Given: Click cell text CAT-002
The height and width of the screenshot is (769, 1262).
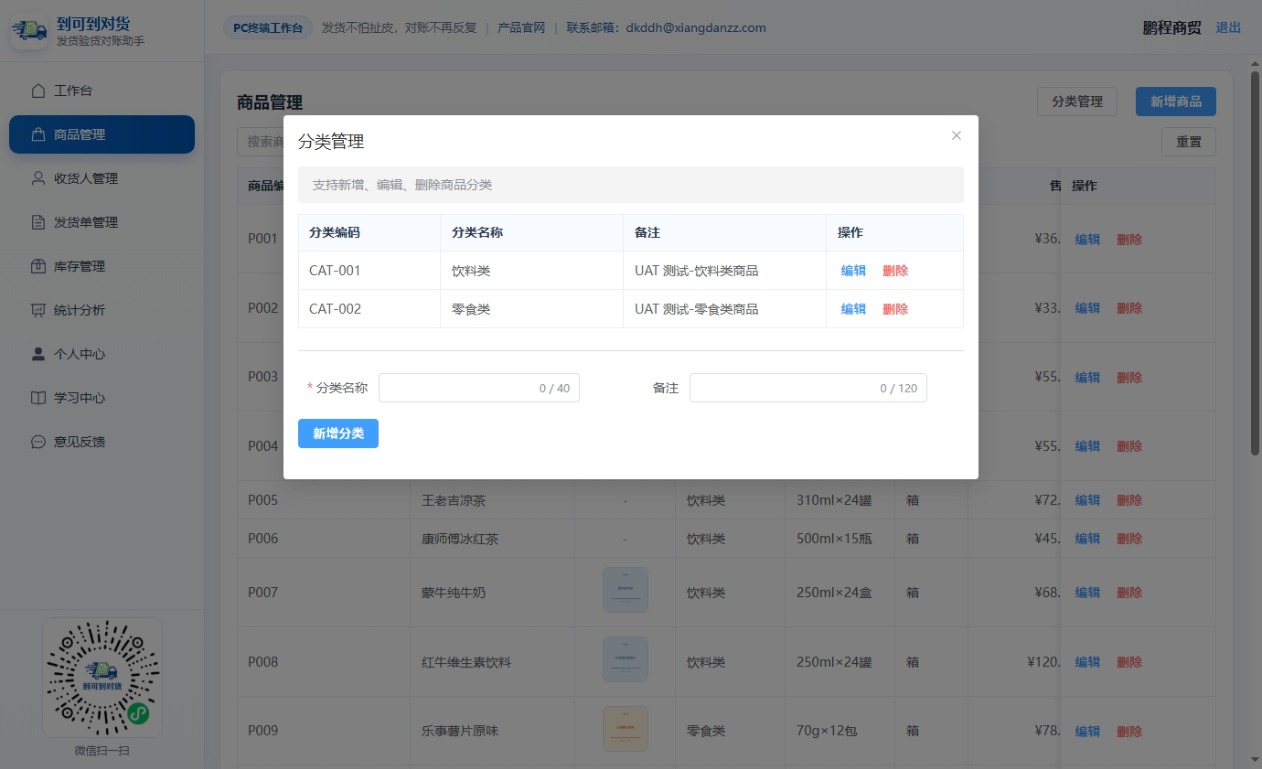Looking at the screenshot, I should tap(335, 309).
